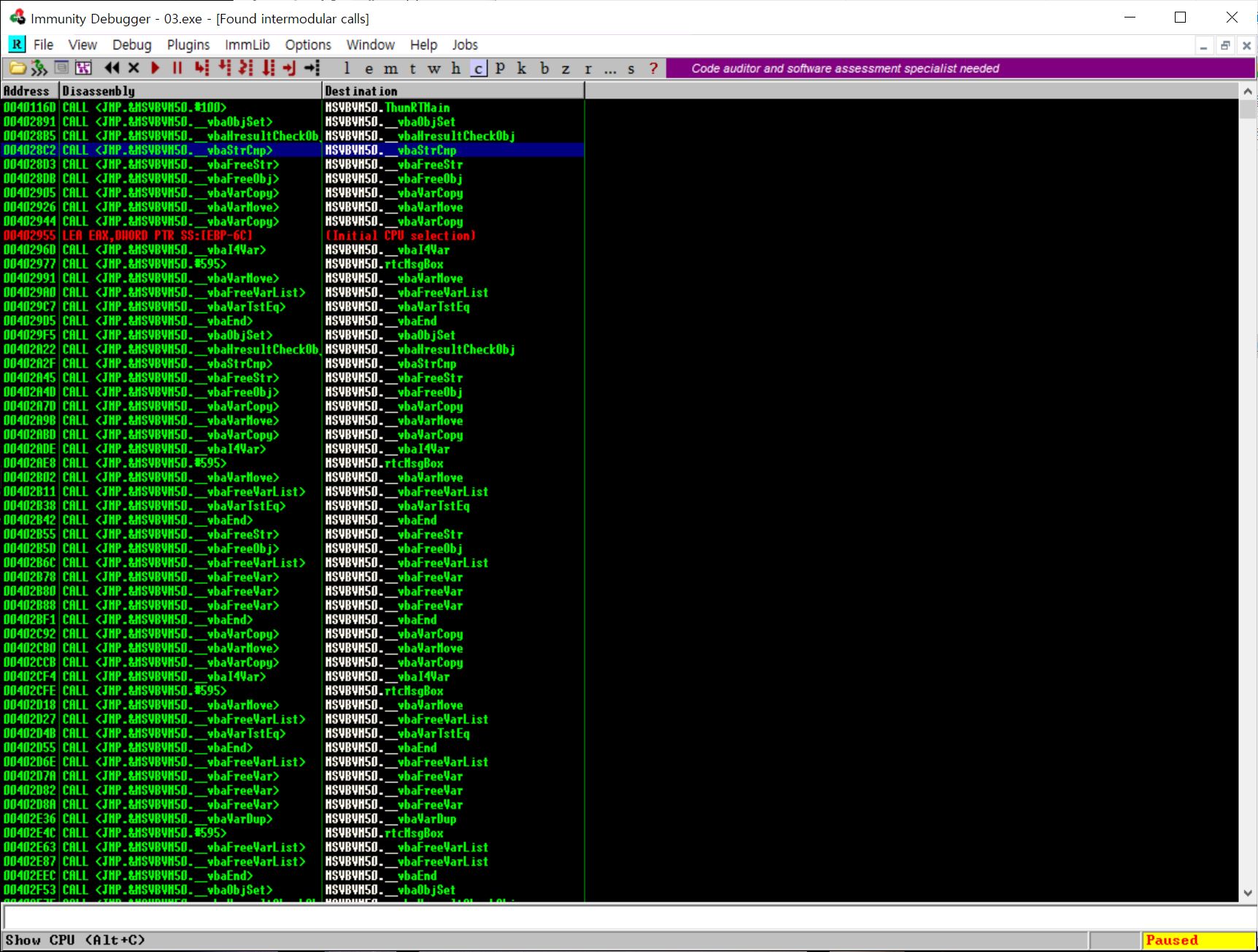Open the Window menu
The width and height of the screenshot is (1258, 952).
pos(371,44)
